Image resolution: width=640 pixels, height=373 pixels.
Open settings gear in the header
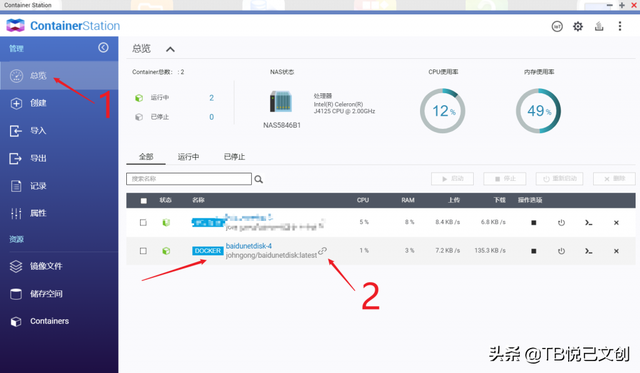tap(578, 27)
